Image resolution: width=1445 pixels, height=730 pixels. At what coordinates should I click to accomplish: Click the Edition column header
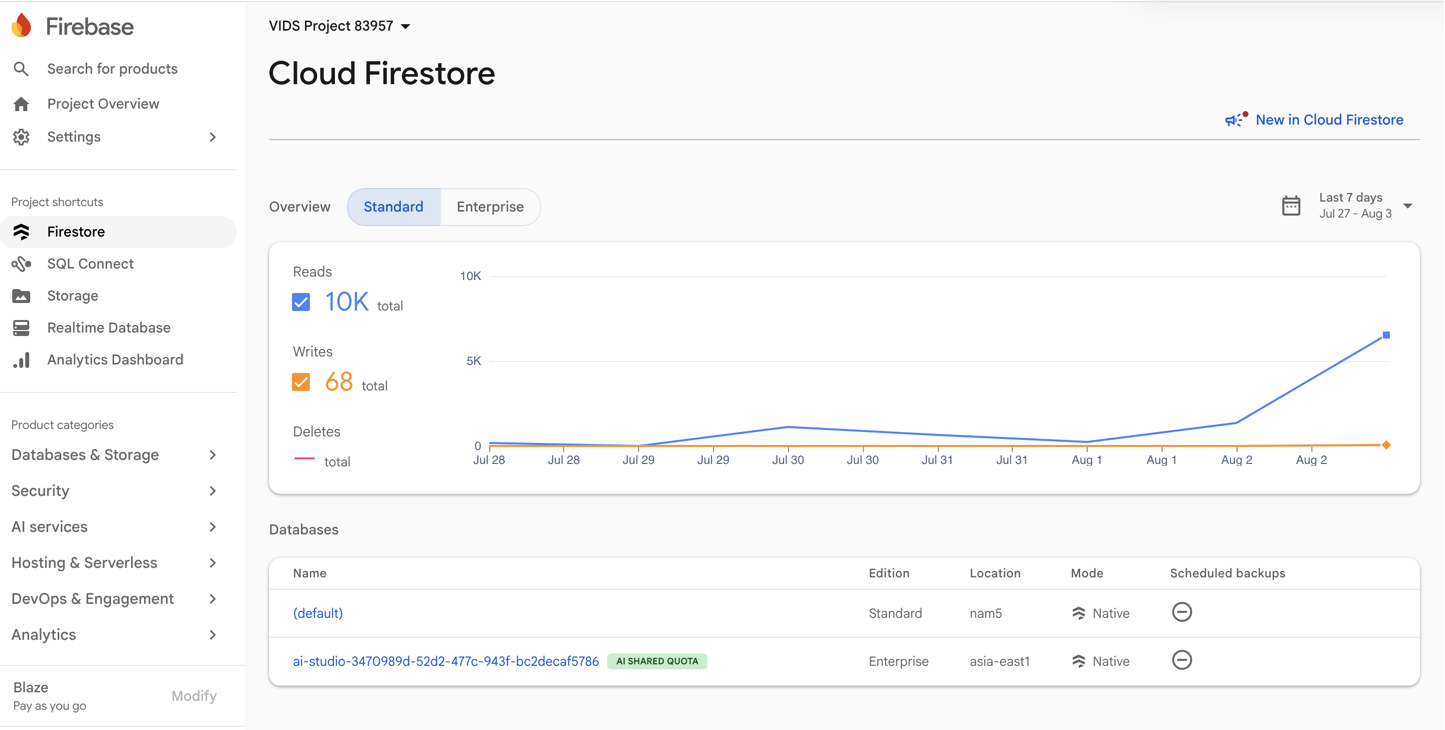pyautogui.click(x=889, y=574)
